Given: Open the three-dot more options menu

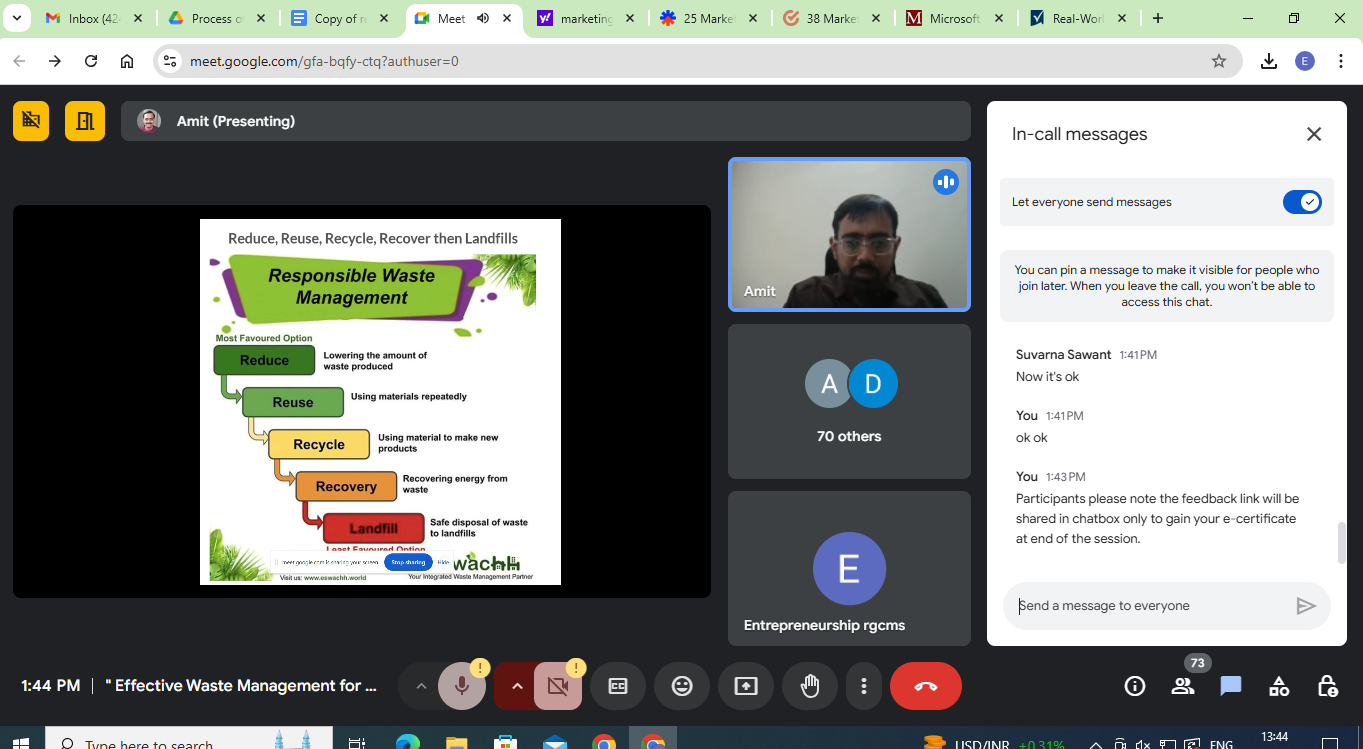Looking at the screenshot, I should pyautogui.click(x=863, y=686).
